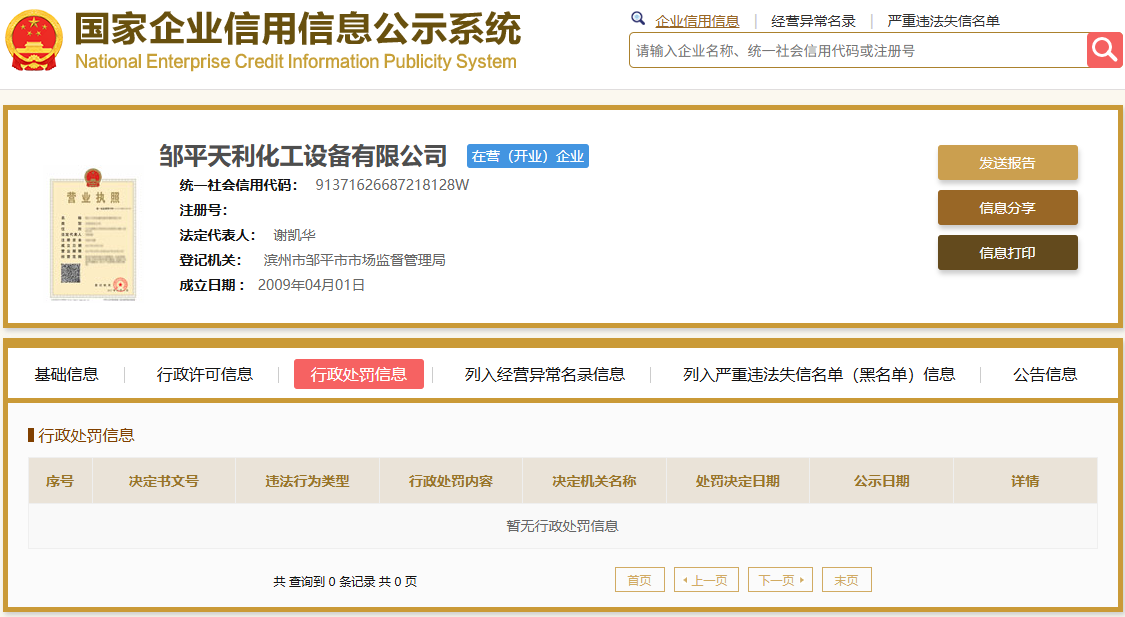Click the 决定书文号 column header
The width and height of the screenshot is (1125, 617).
(x=164, y=481)
